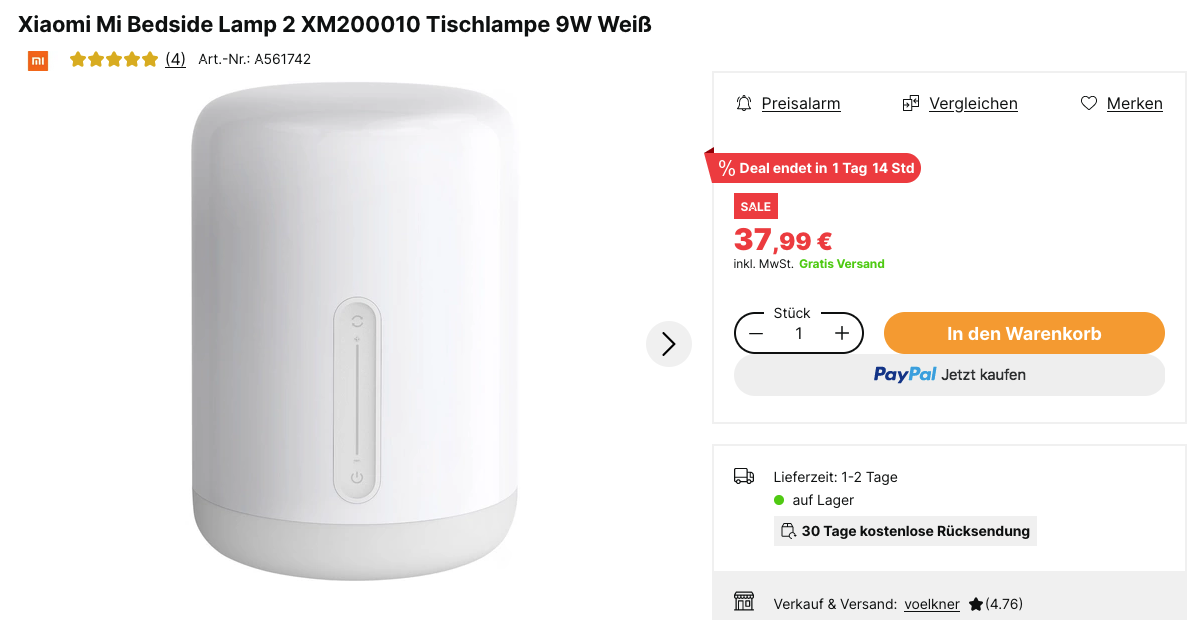Click the white lamp product image
The width and height of the screenshot is (1202, 620).
[355, 340]
